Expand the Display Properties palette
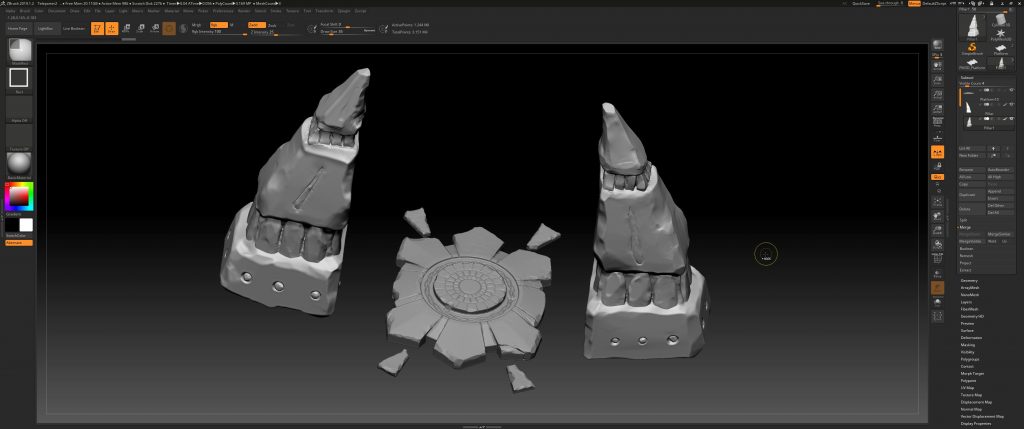This screenshot has width=1024, height=429. 974,424
